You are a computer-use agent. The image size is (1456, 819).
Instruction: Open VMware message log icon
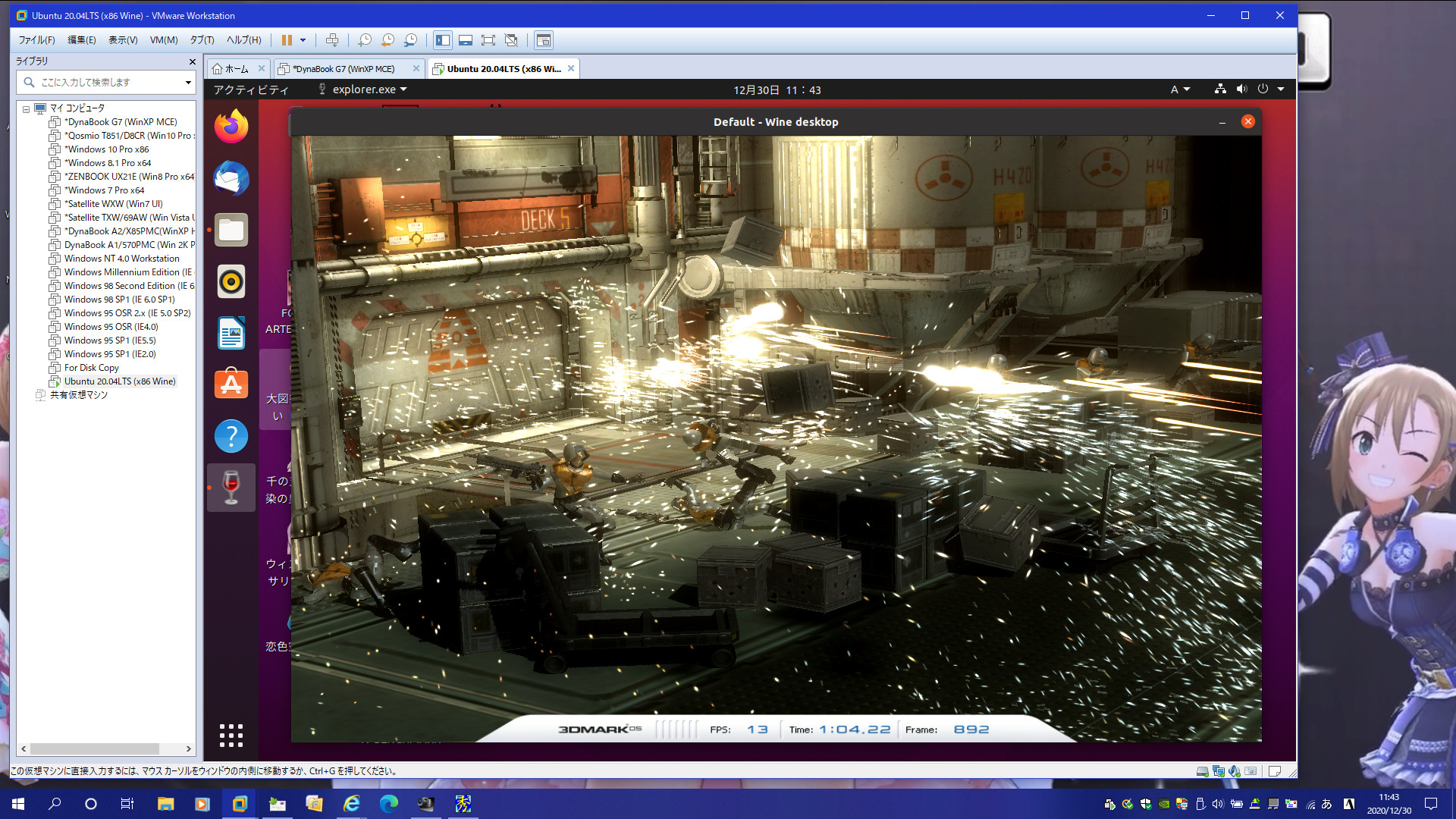[1275, 771]
